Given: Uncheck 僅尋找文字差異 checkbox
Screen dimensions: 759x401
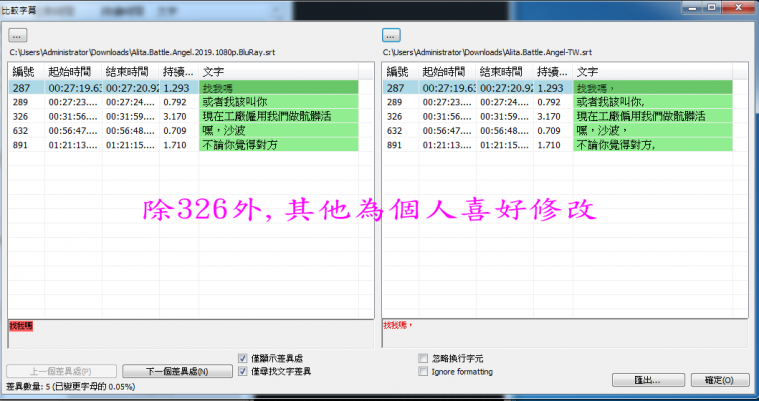Looking at the screenshot, I should (x=243, y=371).
